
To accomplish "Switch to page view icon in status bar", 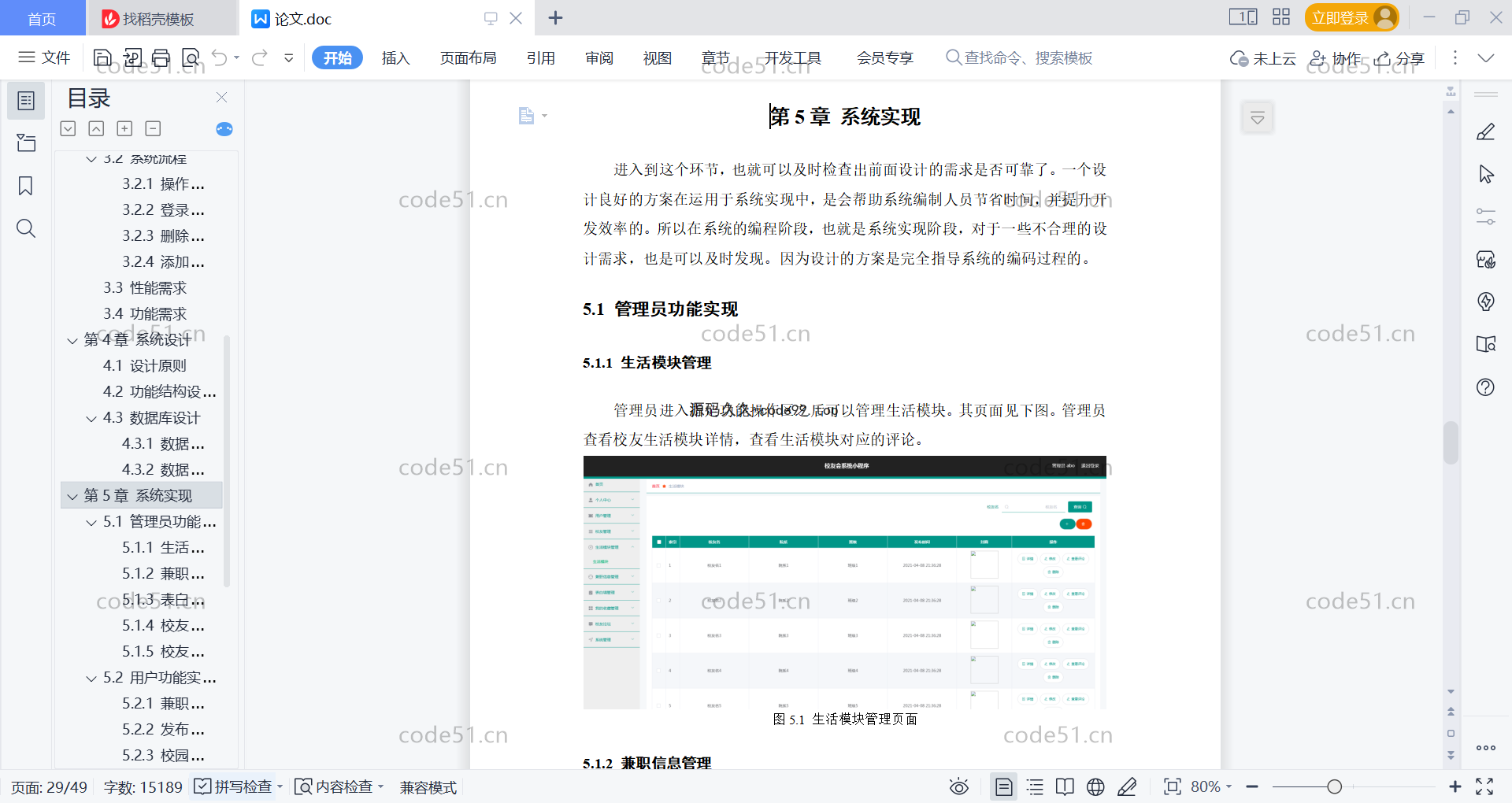I will (x=1003, y=786).
